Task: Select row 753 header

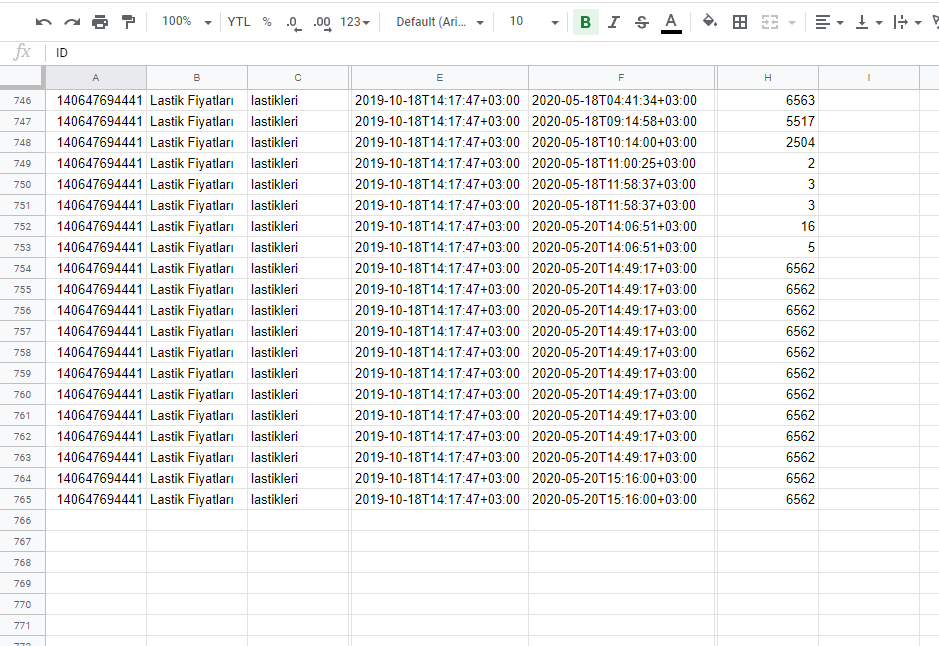Action: 22,247
